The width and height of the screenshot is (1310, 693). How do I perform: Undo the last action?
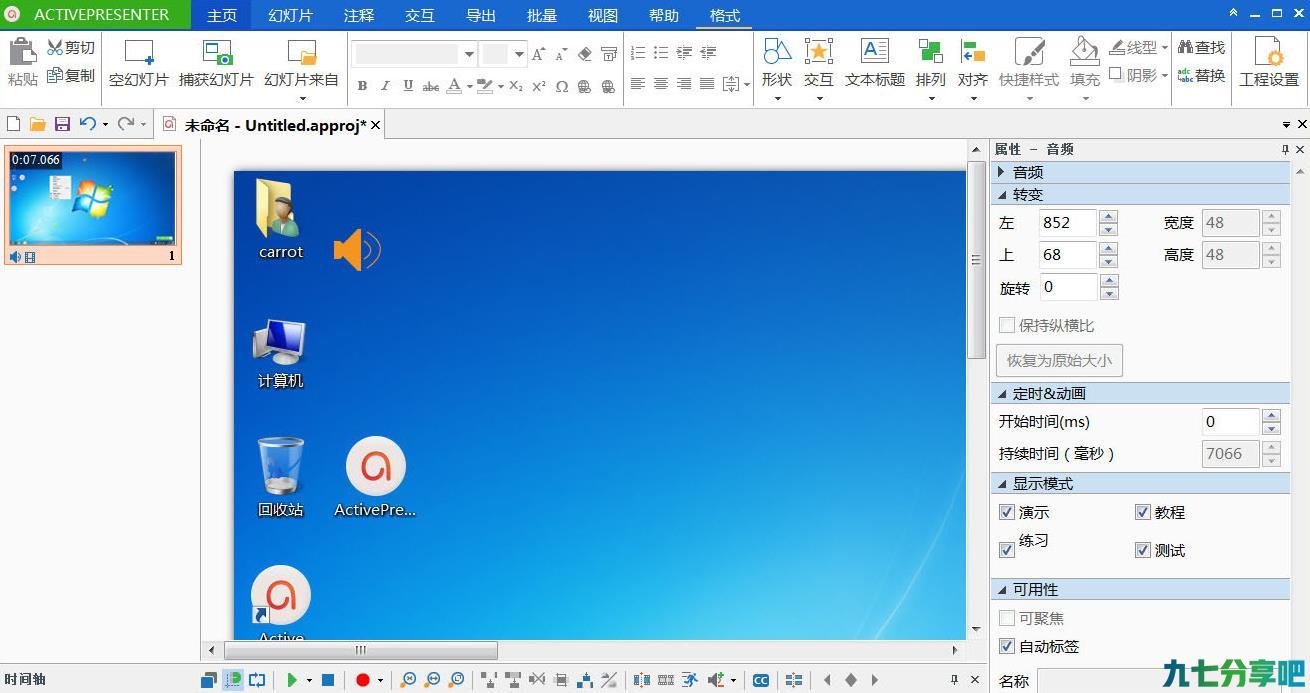pyautogui.click(x=88, y=124)
